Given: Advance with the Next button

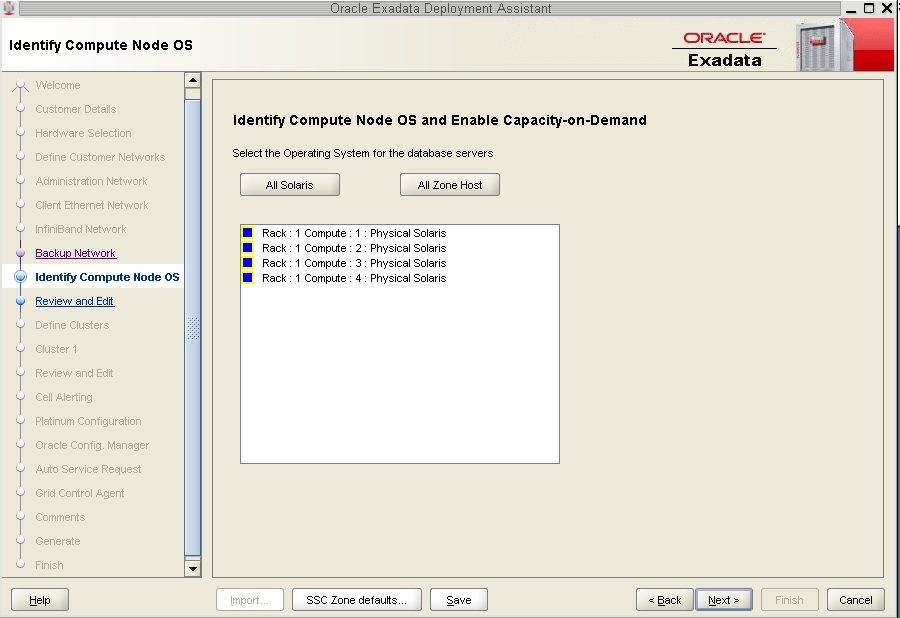Looking at the screenshot, I should click(x=723, y=599).
